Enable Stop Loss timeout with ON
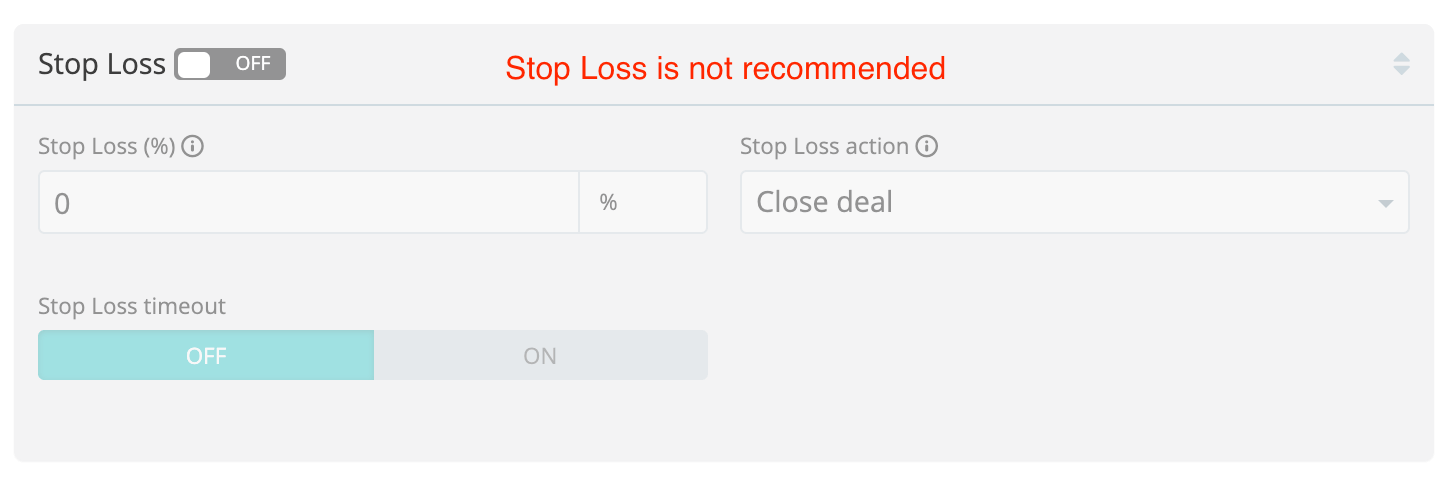 coord(540,356)
